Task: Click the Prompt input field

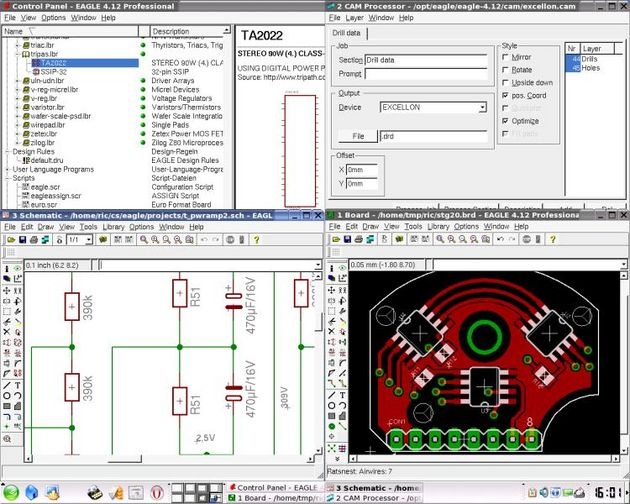Action: [425, 73]
